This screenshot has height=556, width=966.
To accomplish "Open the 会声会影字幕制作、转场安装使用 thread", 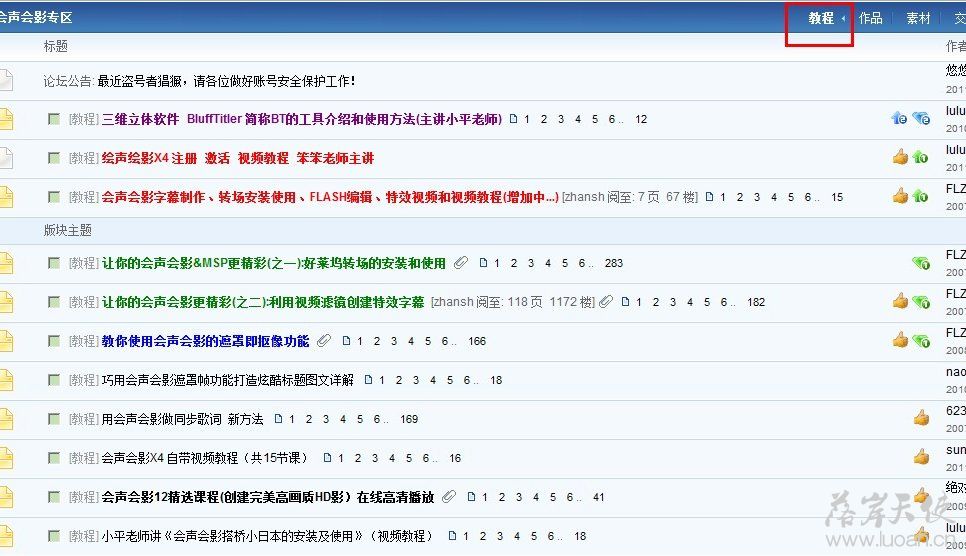I will 330,197.
